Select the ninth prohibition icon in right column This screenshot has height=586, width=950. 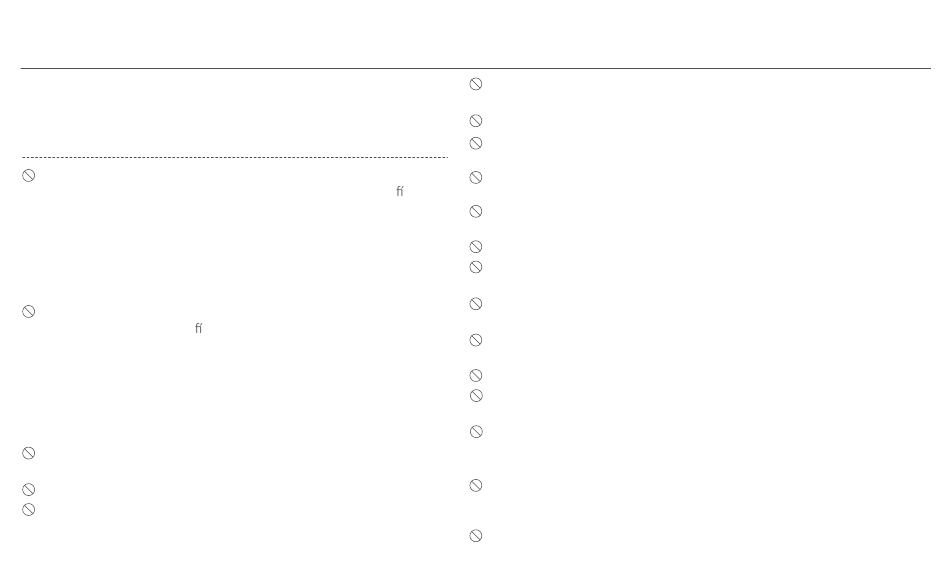click(476, 341)
